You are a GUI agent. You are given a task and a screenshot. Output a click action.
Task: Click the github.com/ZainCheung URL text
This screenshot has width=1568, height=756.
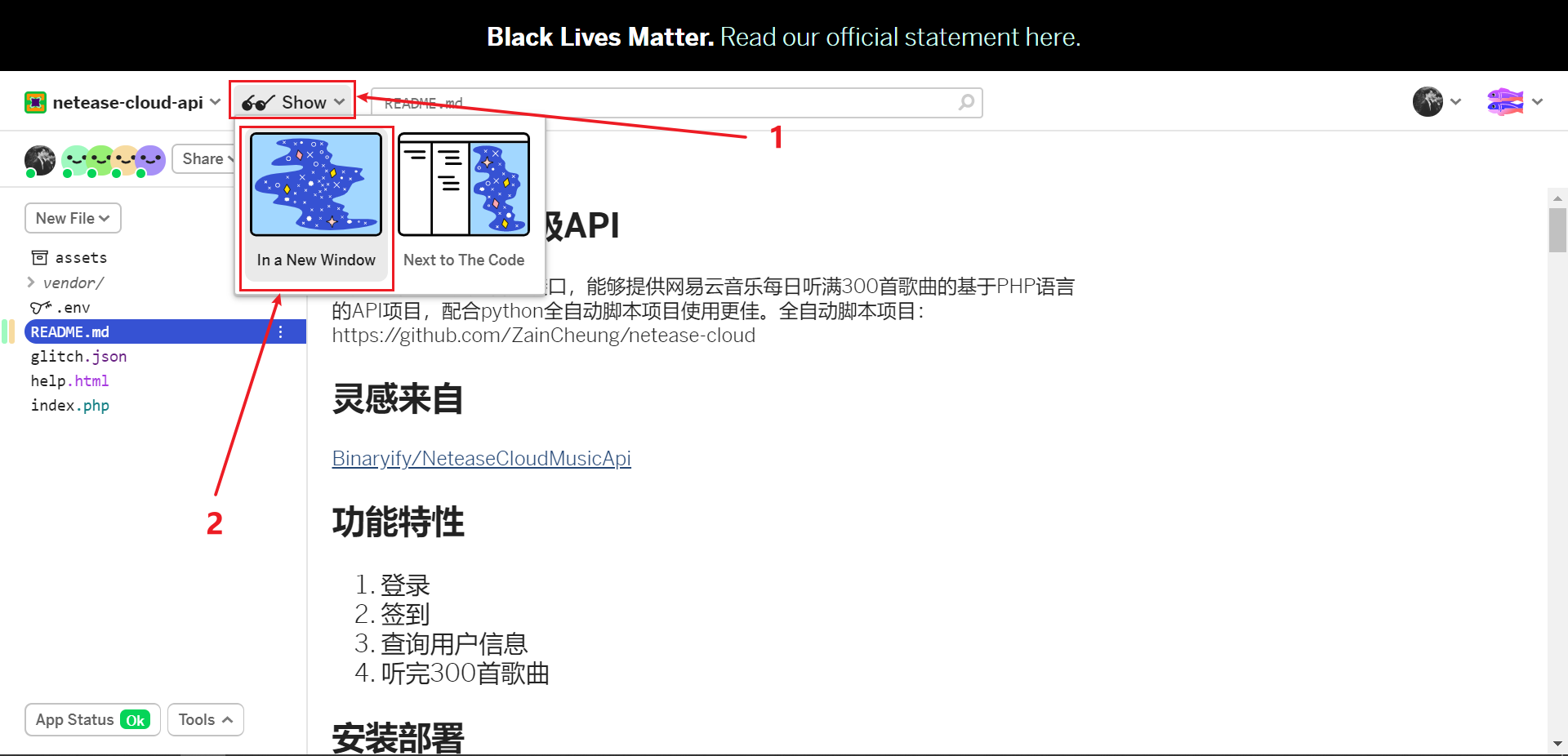pyautogui.click(x=543, y=336)
